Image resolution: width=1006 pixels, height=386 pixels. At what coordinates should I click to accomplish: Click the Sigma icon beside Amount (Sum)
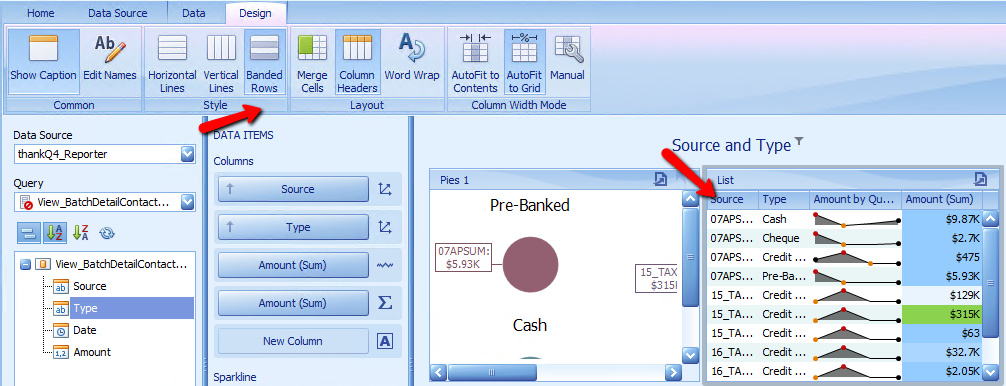click(x=385, y=303)
